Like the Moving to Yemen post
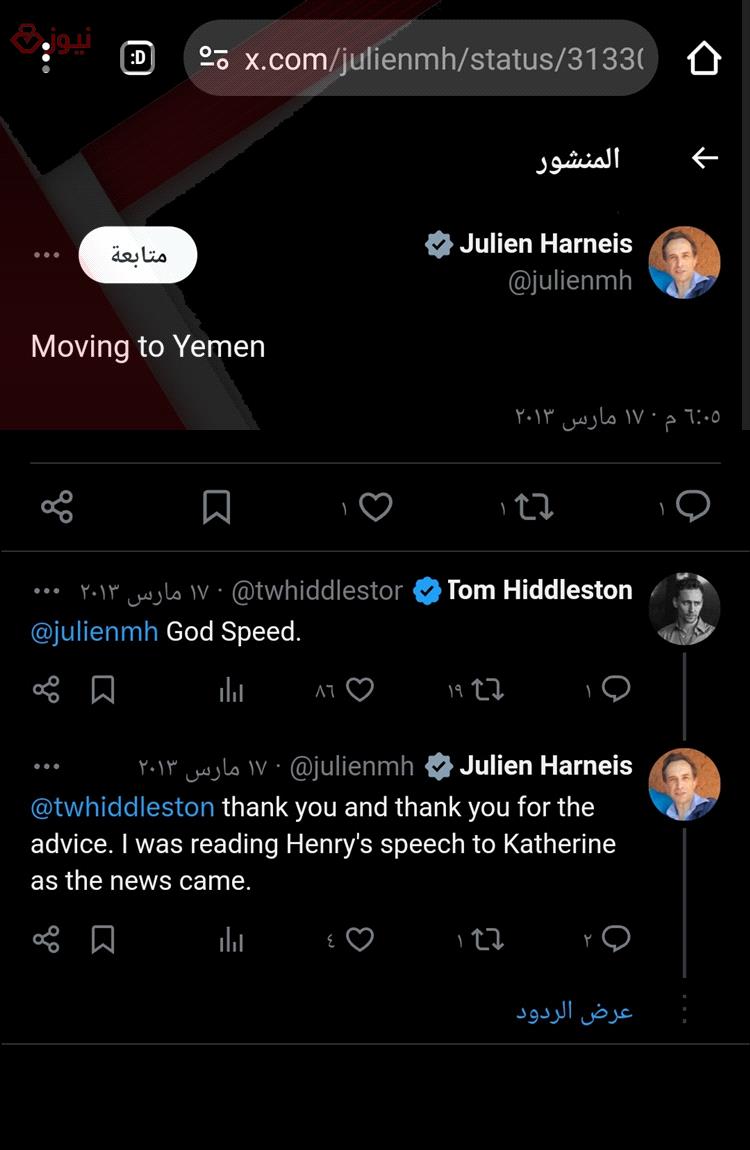 [x=375, y=507]
